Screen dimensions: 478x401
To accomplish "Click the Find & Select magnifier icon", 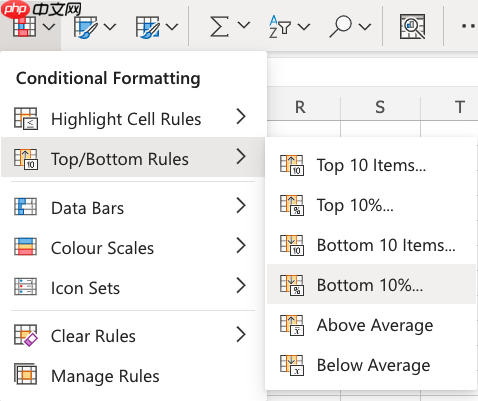I will (340, 27).
